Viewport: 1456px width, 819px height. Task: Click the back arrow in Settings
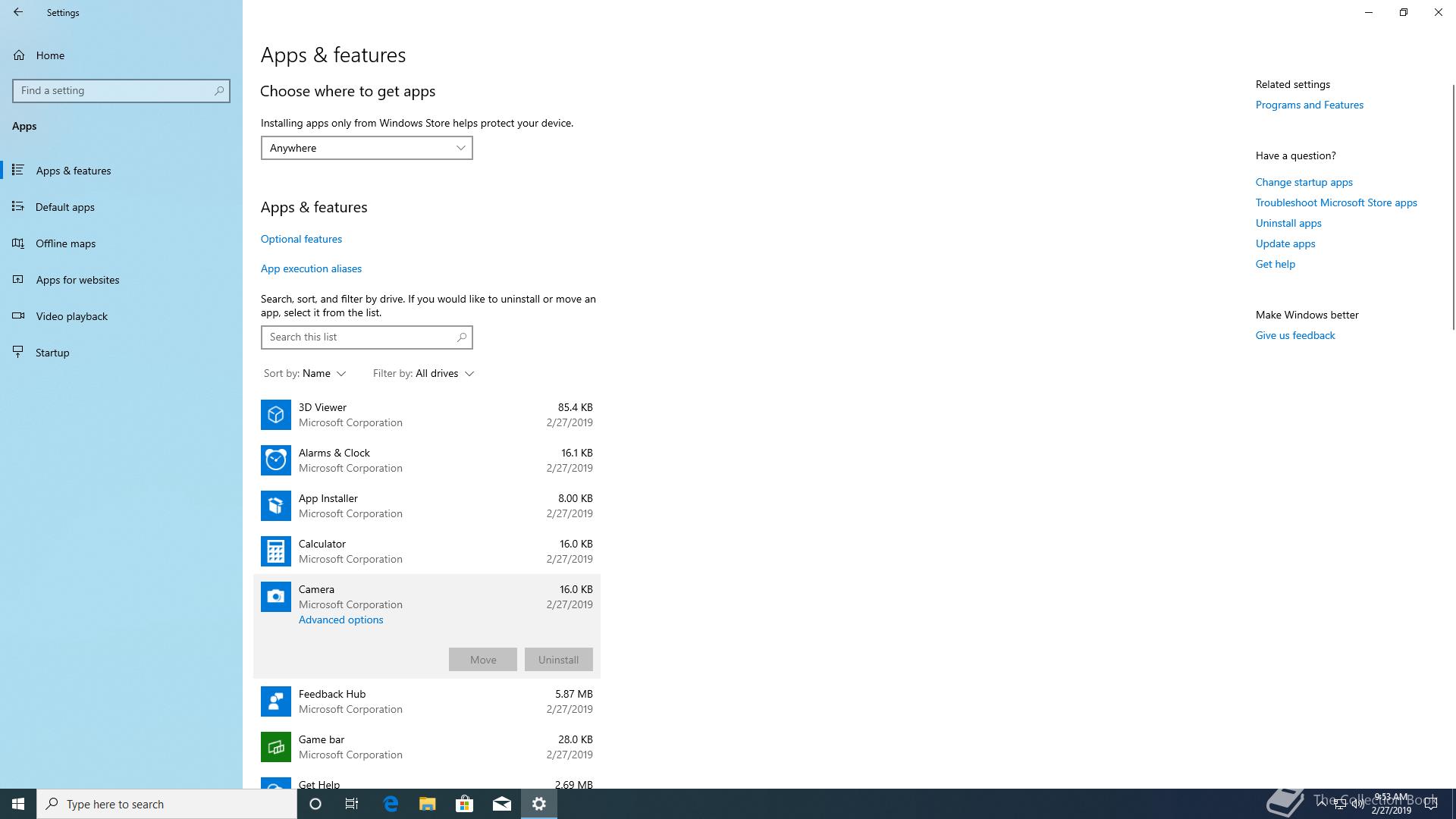coord(18,12)
